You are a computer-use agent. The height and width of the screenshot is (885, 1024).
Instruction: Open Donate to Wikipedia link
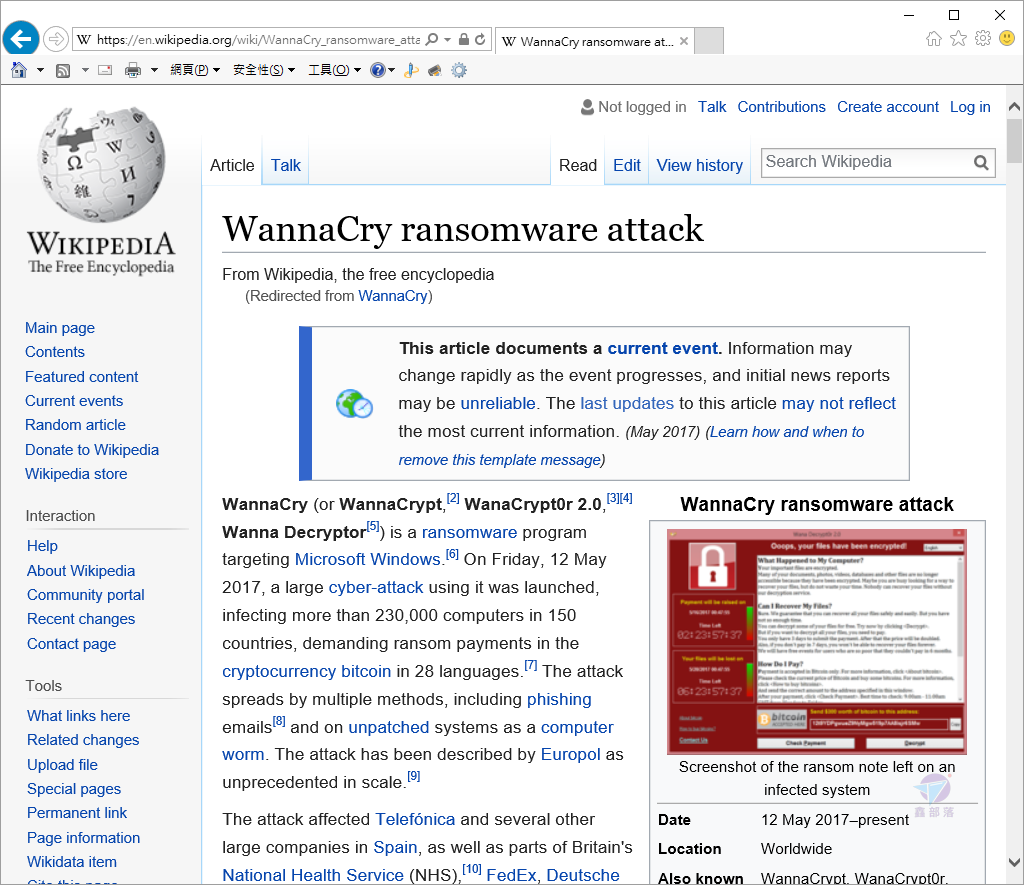(x=92, y=450)
